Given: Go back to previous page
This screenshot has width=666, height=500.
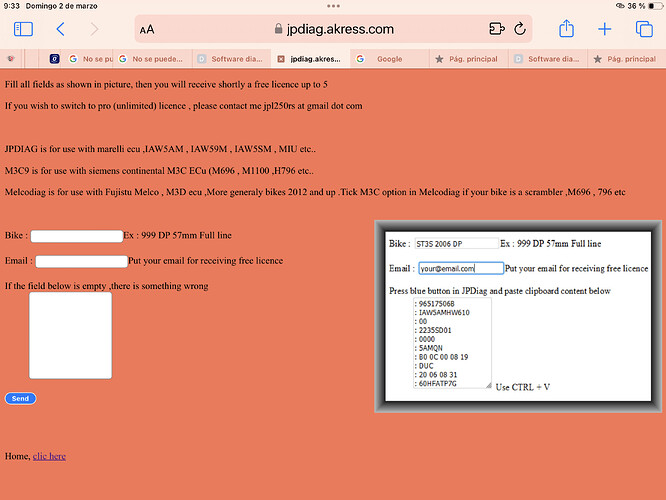Looking at the screenshot, I should 60,29.
